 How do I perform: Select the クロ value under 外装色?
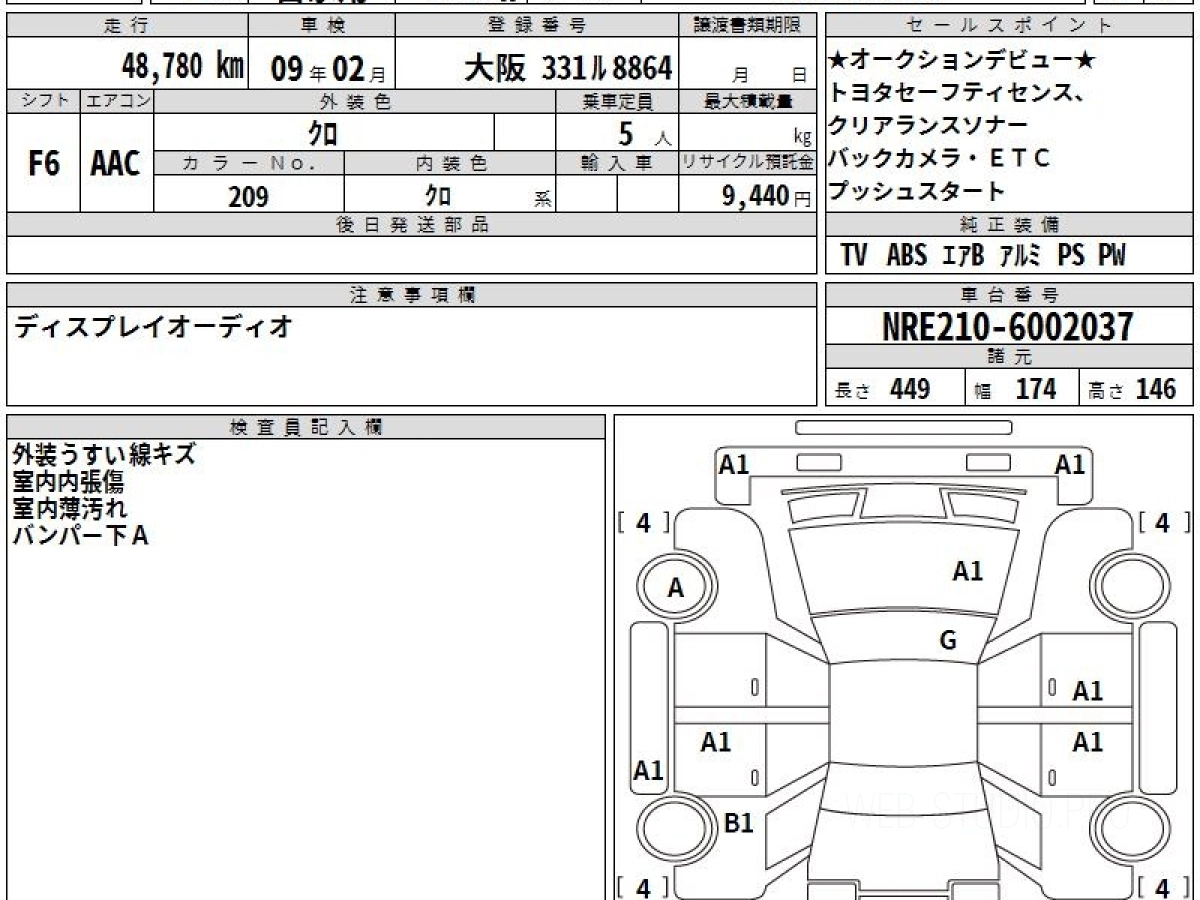click(323, 132)
